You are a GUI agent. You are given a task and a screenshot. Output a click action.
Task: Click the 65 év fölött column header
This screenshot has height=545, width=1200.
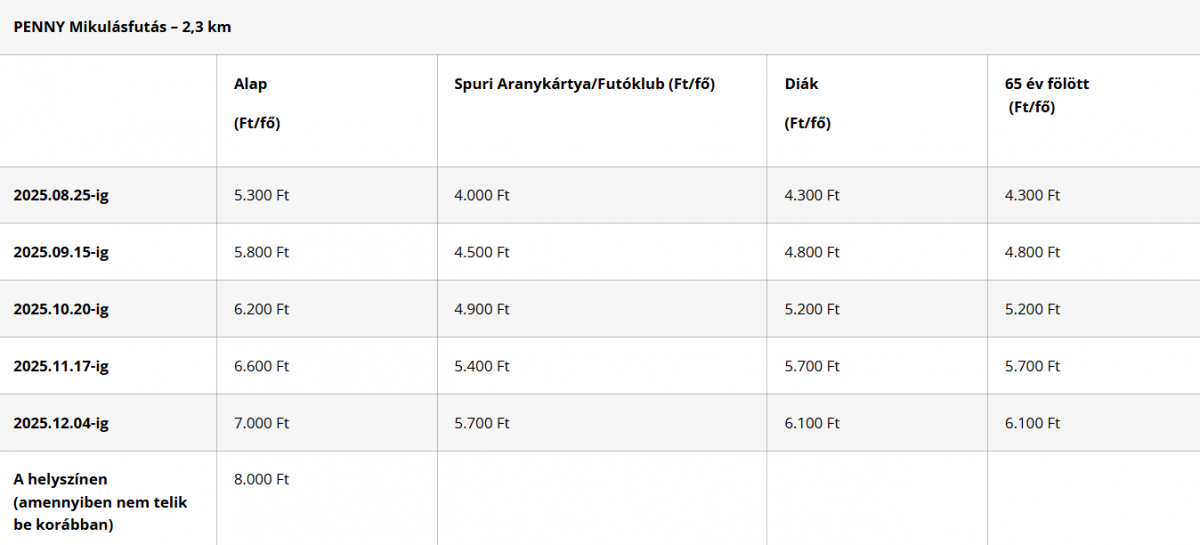(x=1047, y=96)
